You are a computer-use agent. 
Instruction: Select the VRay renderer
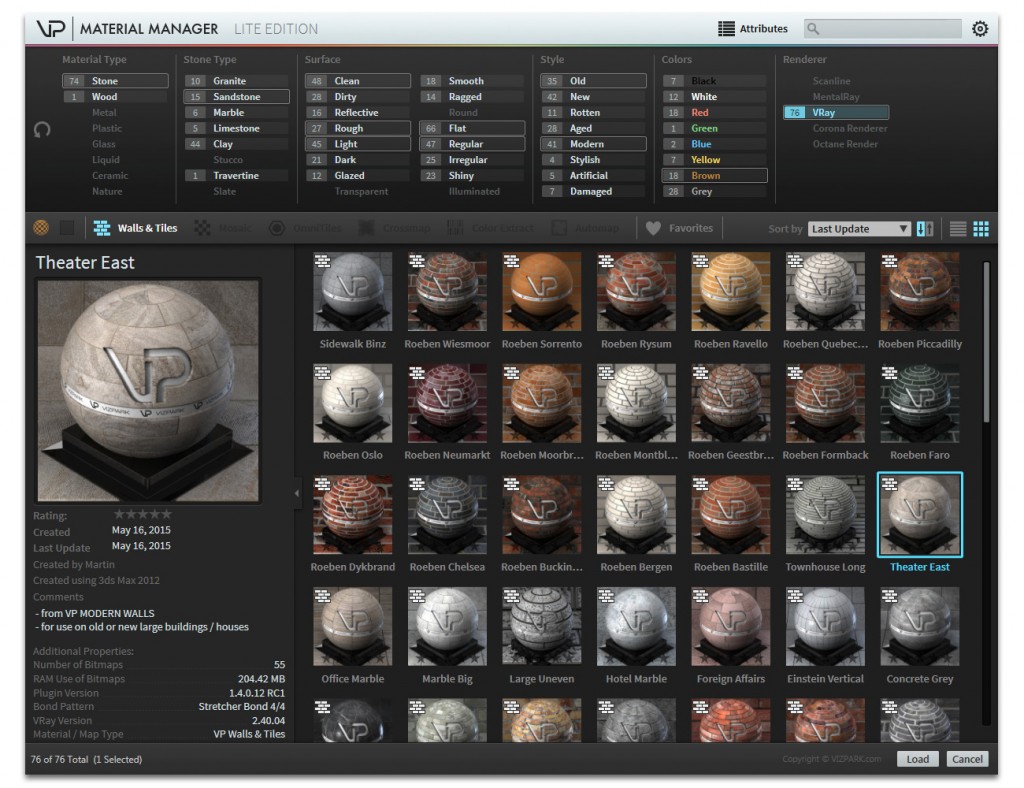(835, 112)
